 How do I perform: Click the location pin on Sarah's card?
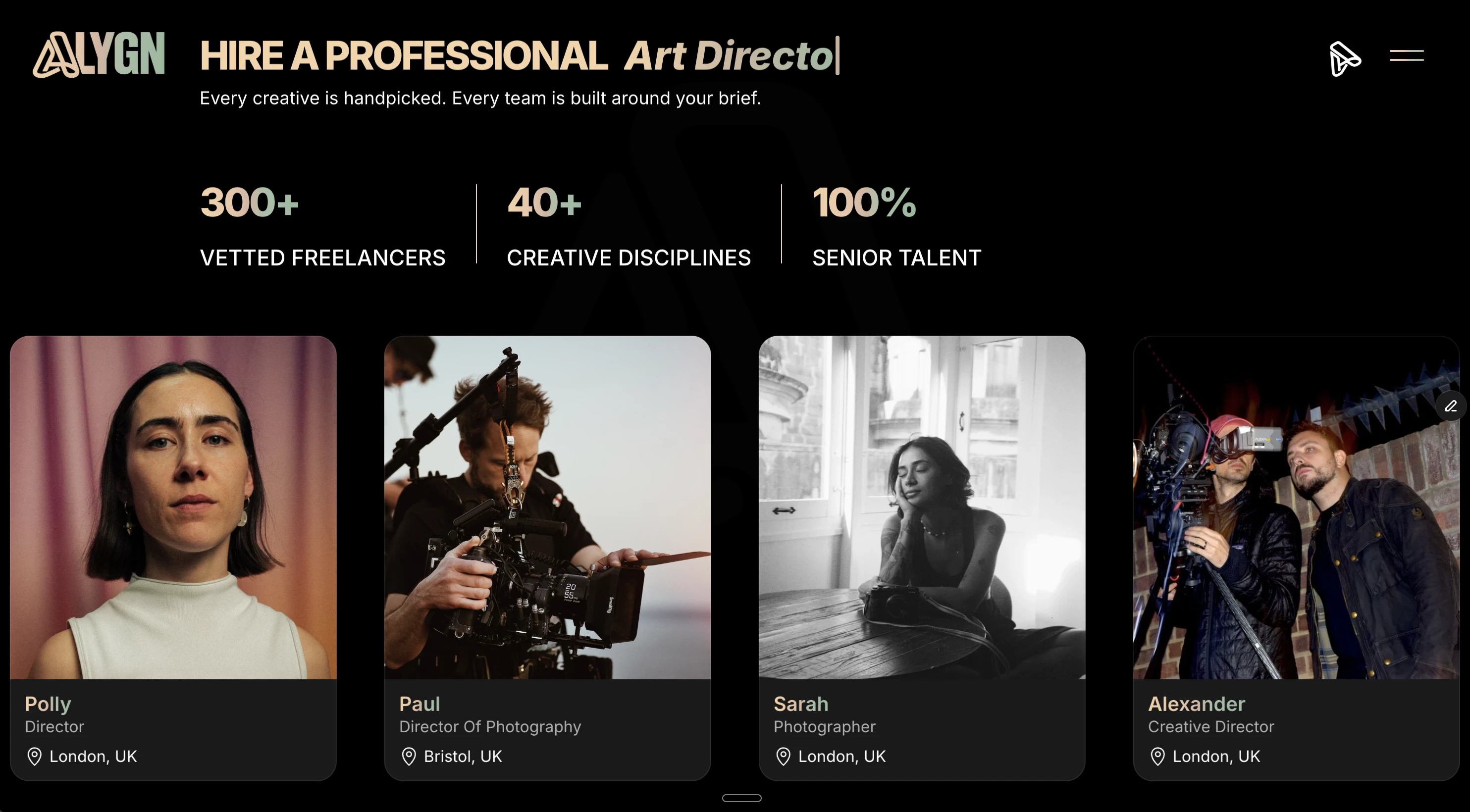pos(783,756)
